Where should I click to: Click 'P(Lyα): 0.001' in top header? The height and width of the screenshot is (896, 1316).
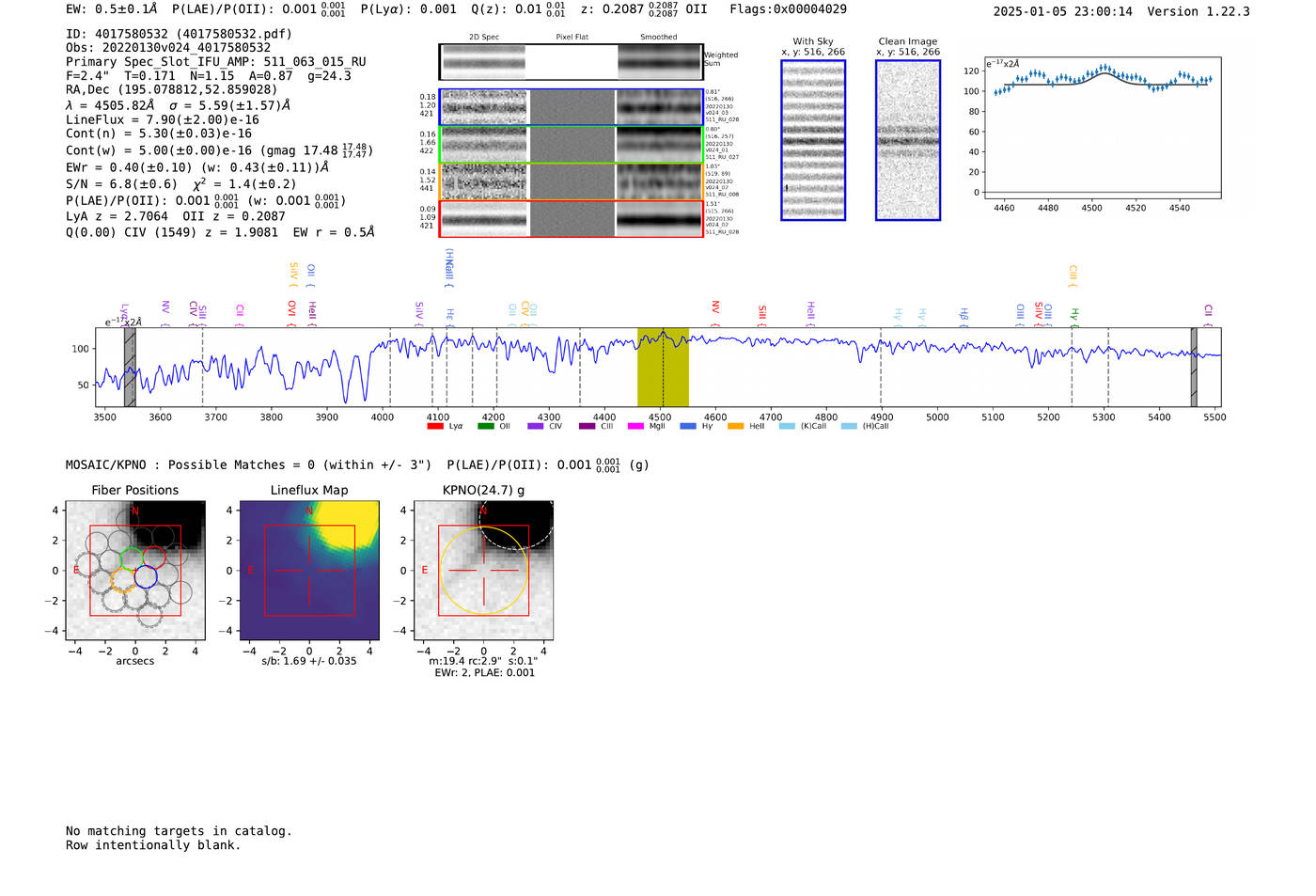click(x=409, y=9)
